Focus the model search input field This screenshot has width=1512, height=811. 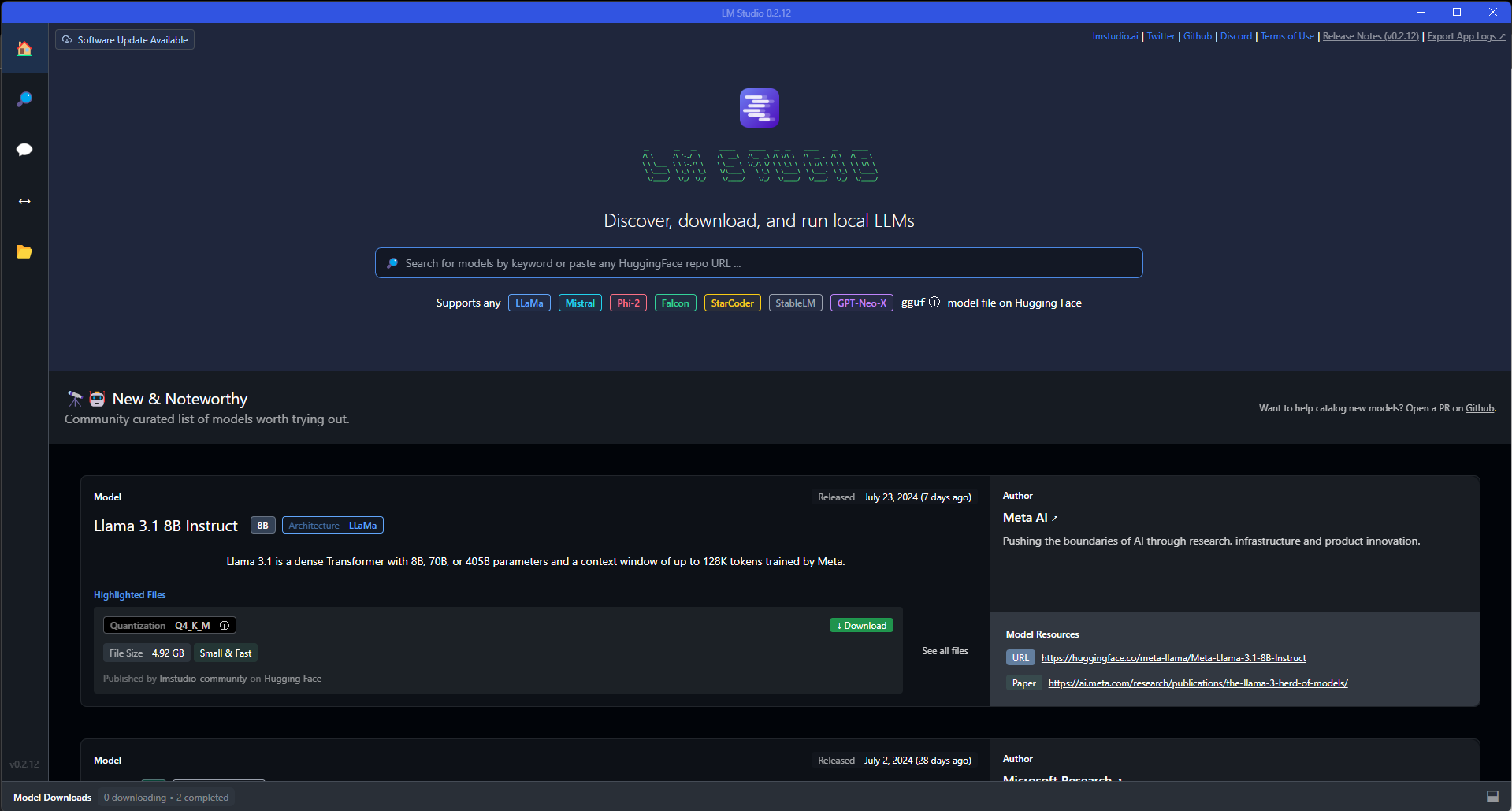[759, 263]
